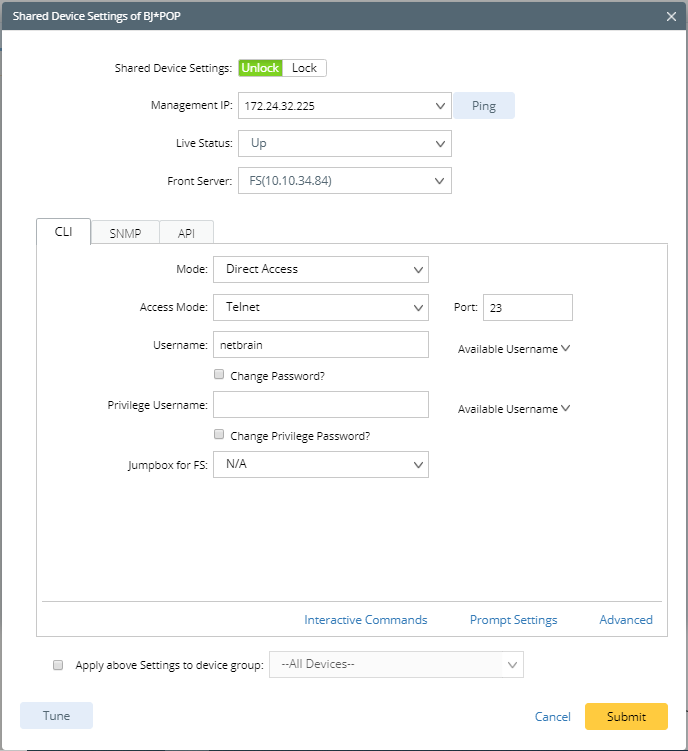Enable the Change Password checkbox
Screen dimensions: 688x751
pos(219,375)
